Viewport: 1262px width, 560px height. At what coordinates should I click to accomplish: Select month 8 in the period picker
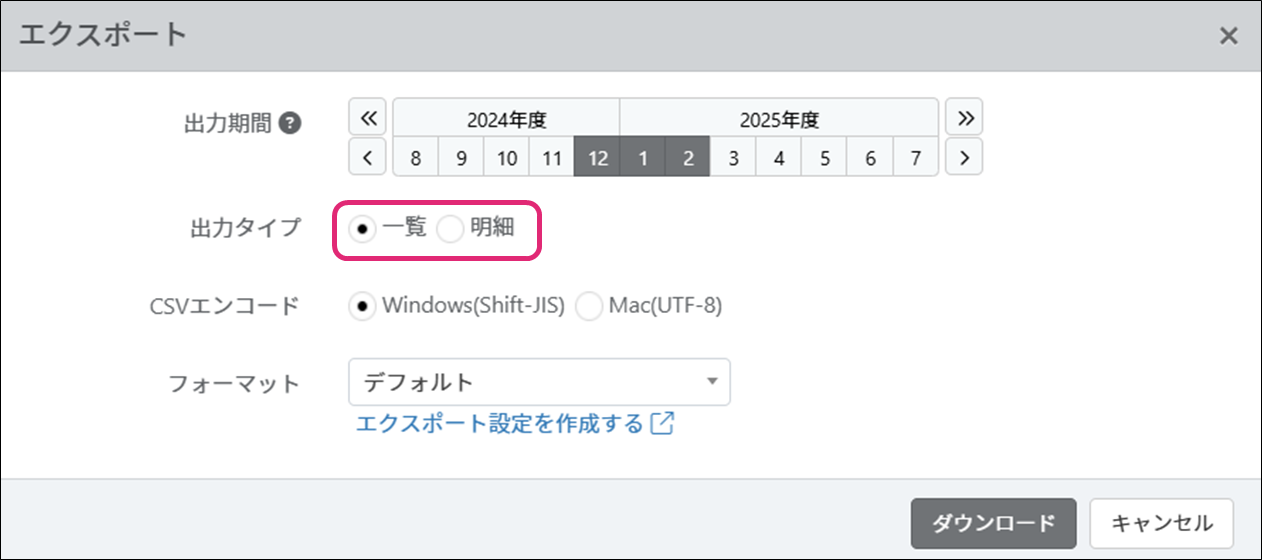415,158
